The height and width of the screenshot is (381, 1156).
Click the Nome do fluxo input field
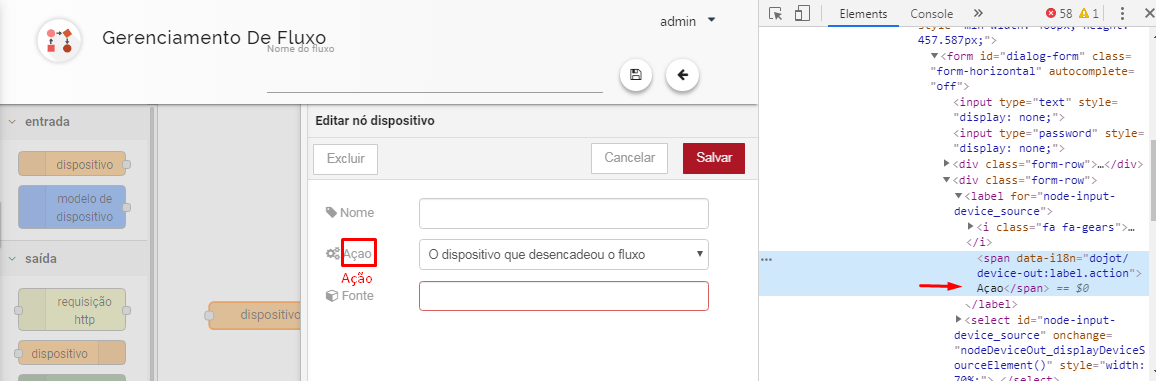(x=434, y=77)
